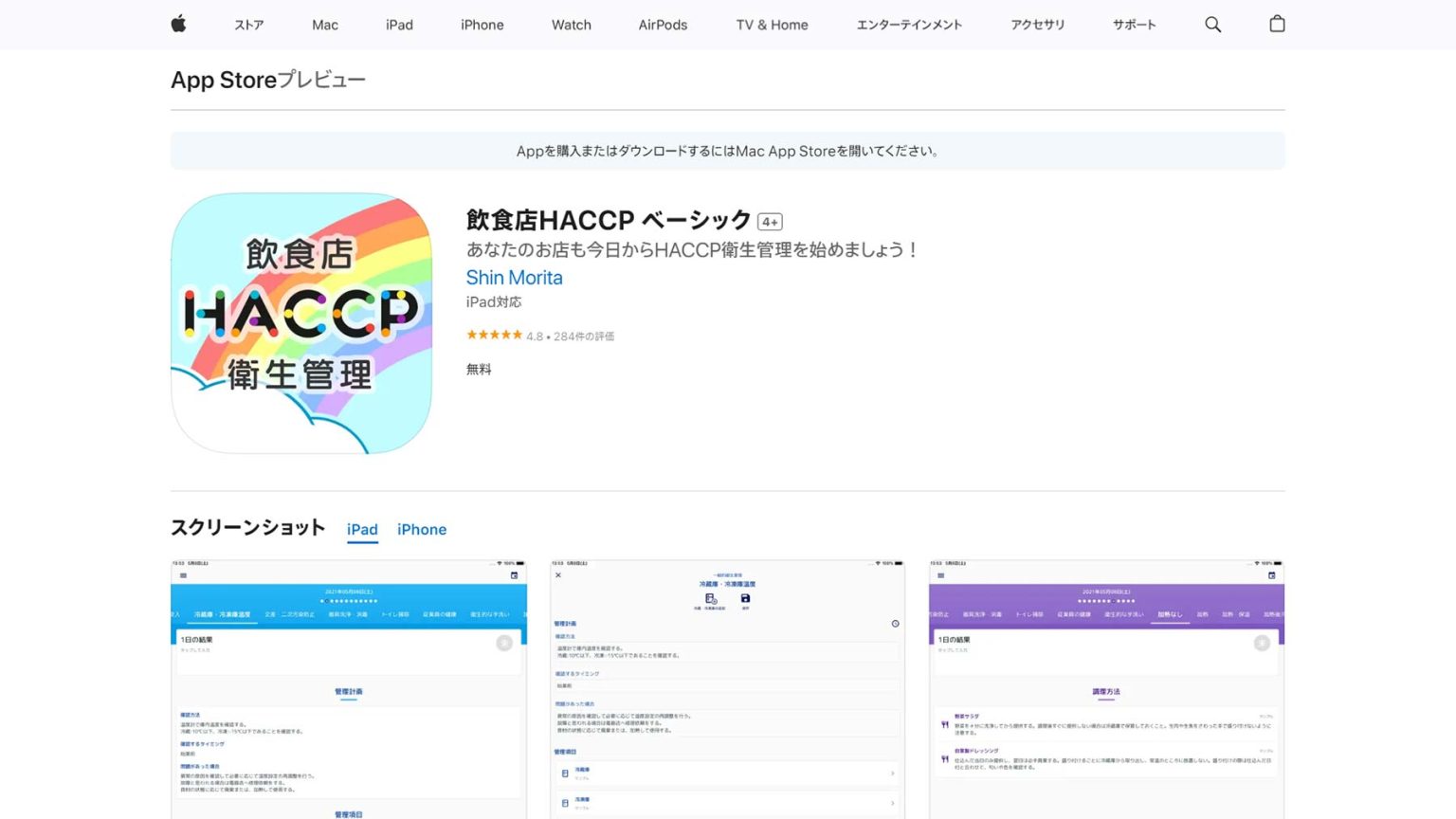This screenshot has width=1456, height=819.
Task: Select iPhone in the navigation bar
Action: point(482,25)
